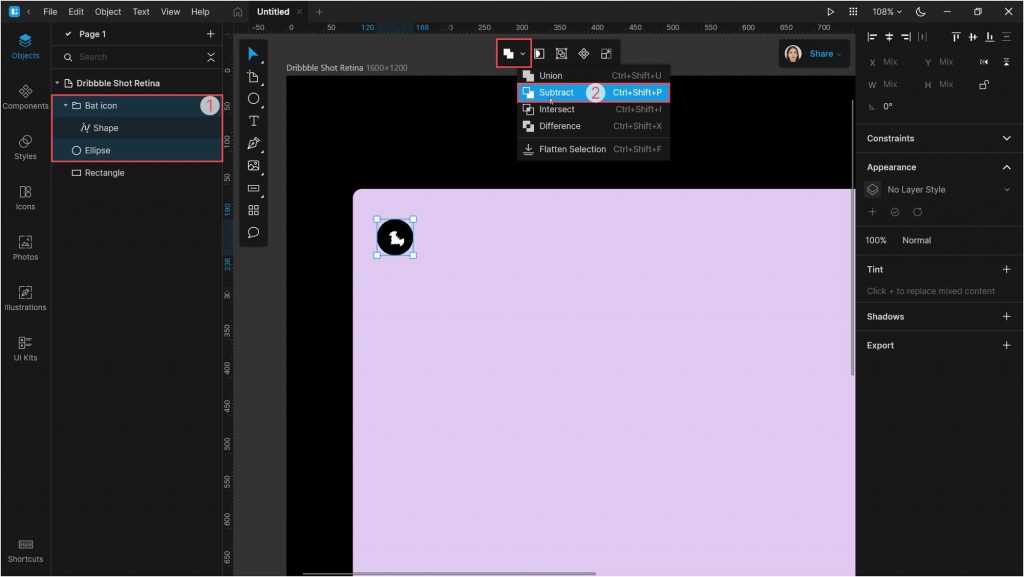The image size is (1024, 577).
Task: Flip selection vertically
Action: 1006,62
